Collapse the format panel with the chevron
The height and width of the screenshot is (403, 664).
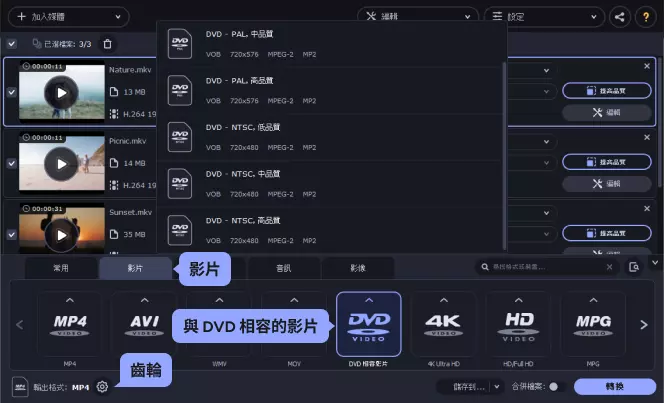[655, 262]
